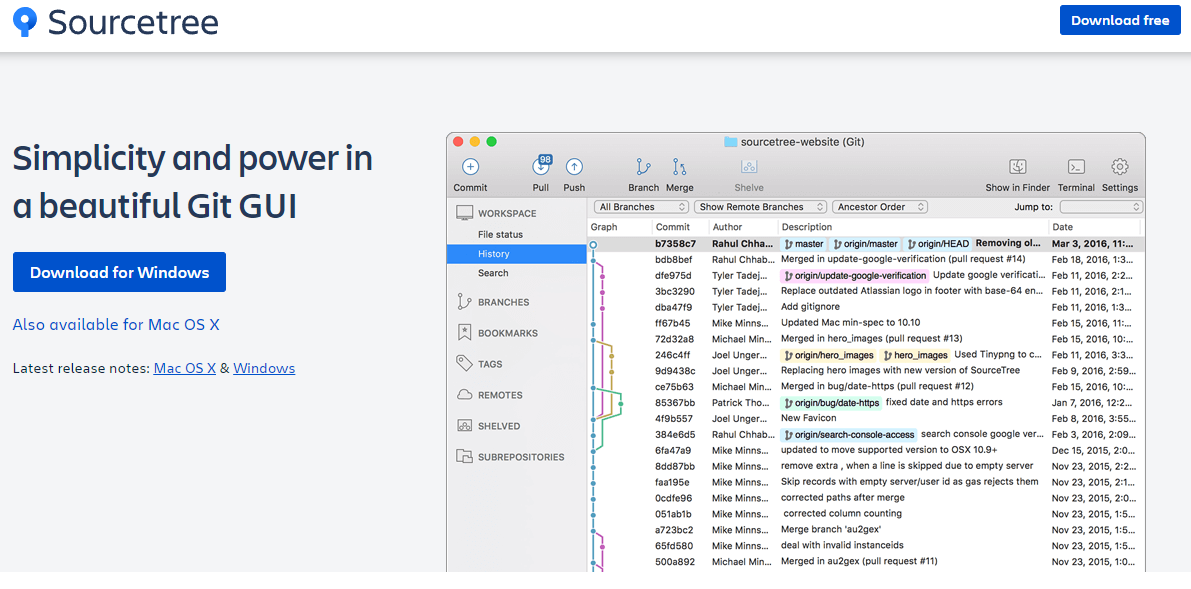
Task: Click the Download for Windows button
Action: (x=119, y=272)
